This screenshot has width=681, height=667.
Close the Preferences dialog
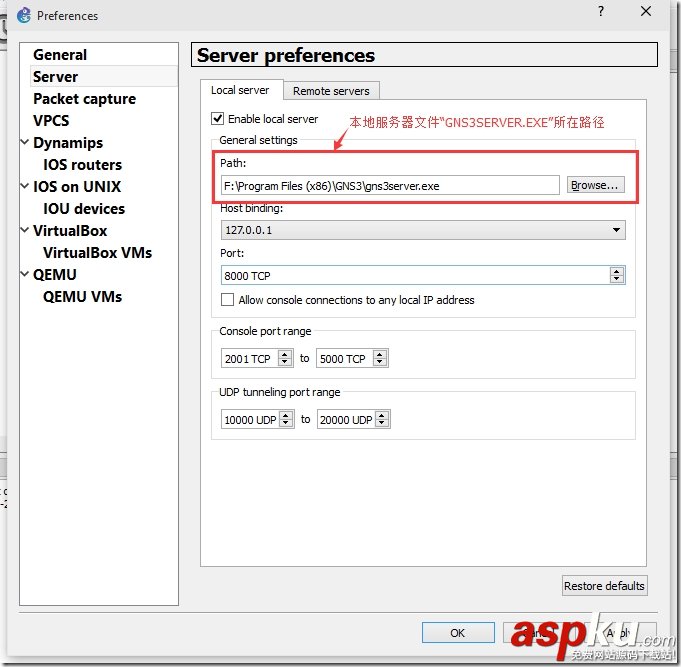pyautogui.click(x=646, y=11)
